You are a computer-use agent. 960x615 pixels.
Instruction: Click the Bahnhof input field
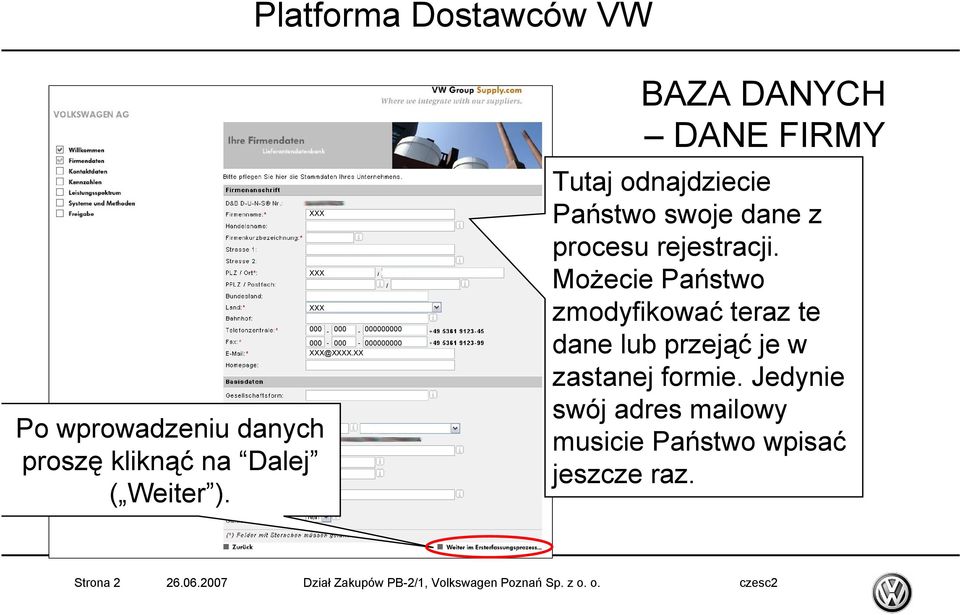[367, 319]
